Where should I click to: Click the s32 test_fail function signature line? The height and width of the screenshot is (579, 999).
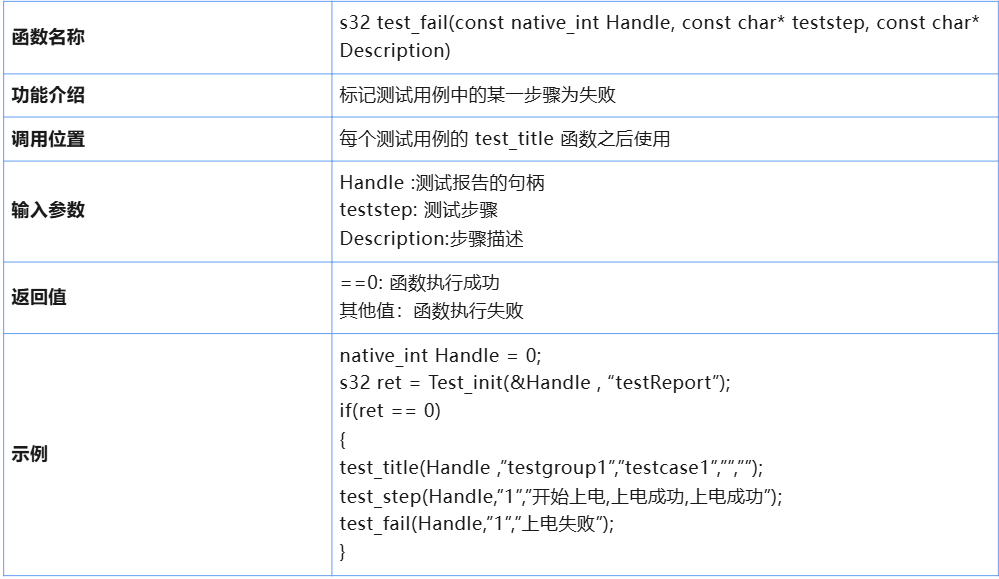point(659,23)
